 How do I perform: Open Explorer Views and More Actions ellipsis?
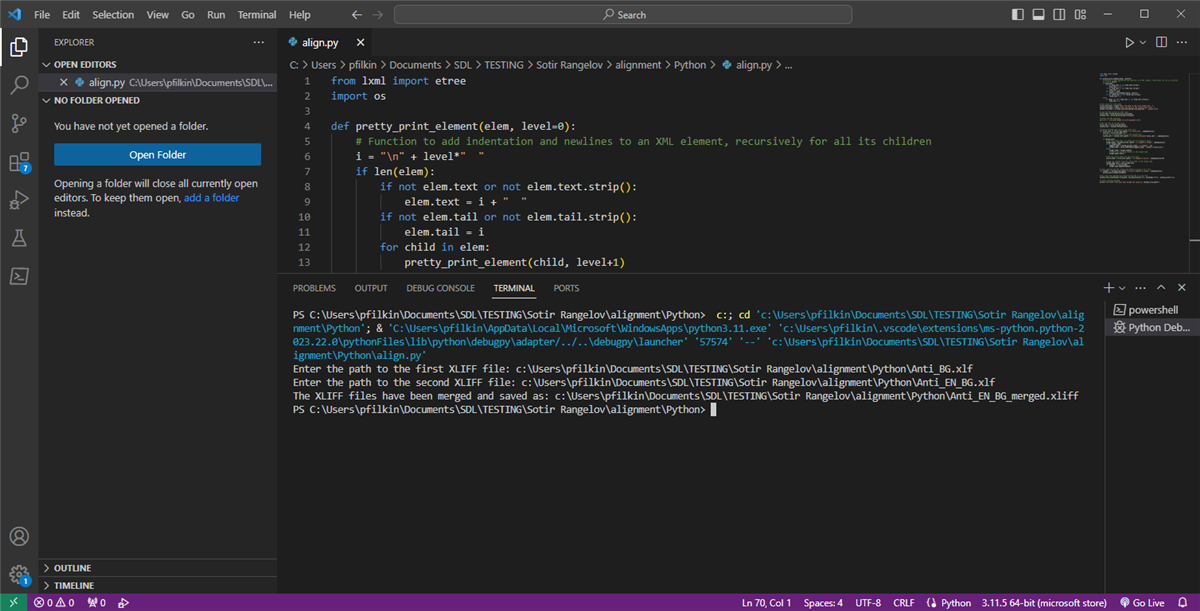point(259,43)
